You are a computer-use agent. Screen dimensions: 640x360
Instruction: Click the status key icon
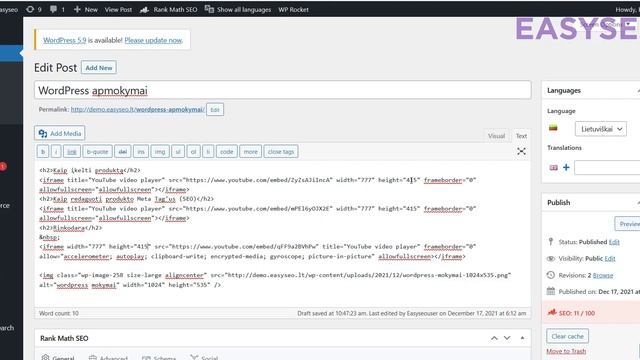(551, 242)
